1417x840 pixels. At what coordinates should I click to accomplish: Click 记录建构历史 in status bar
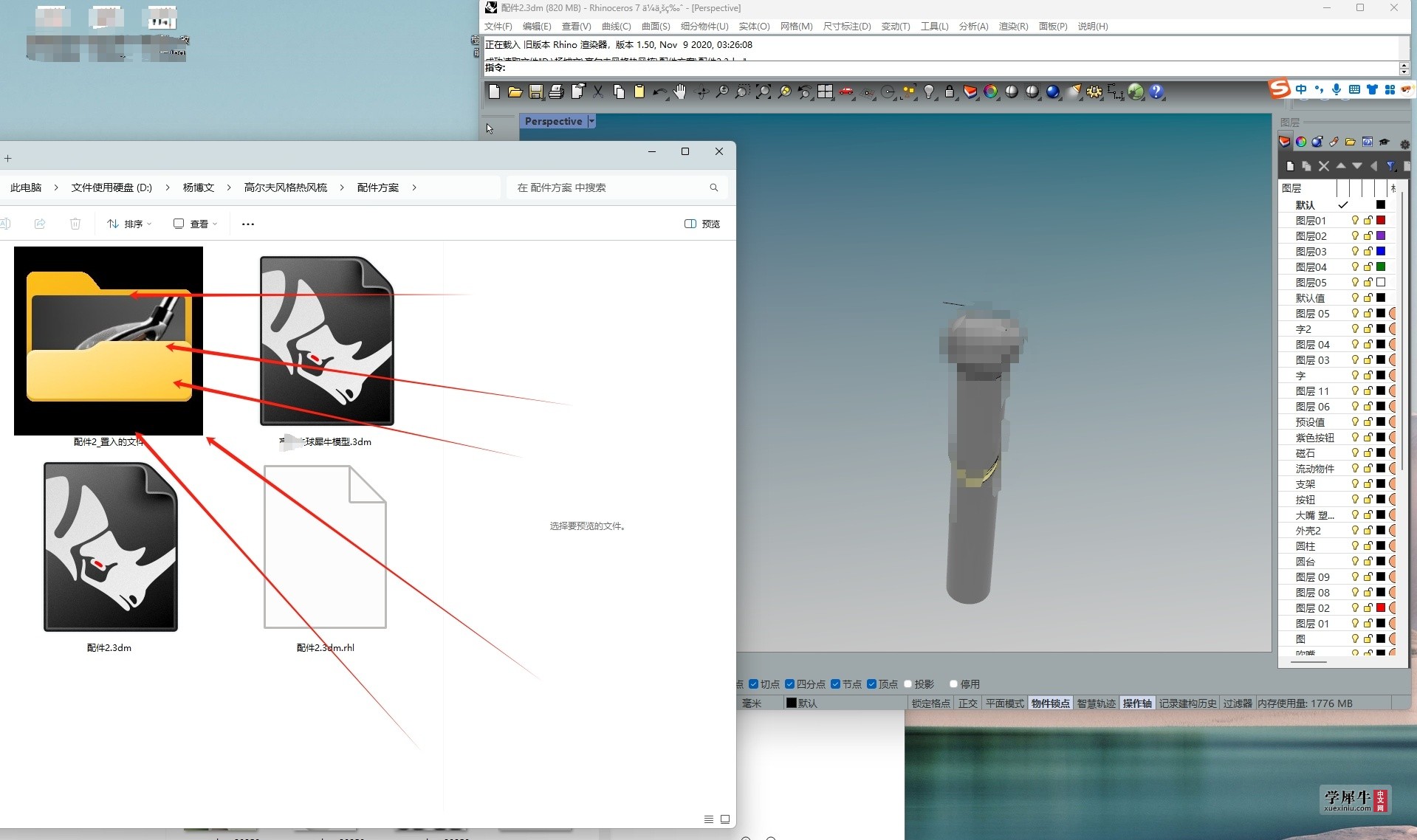1187,703
